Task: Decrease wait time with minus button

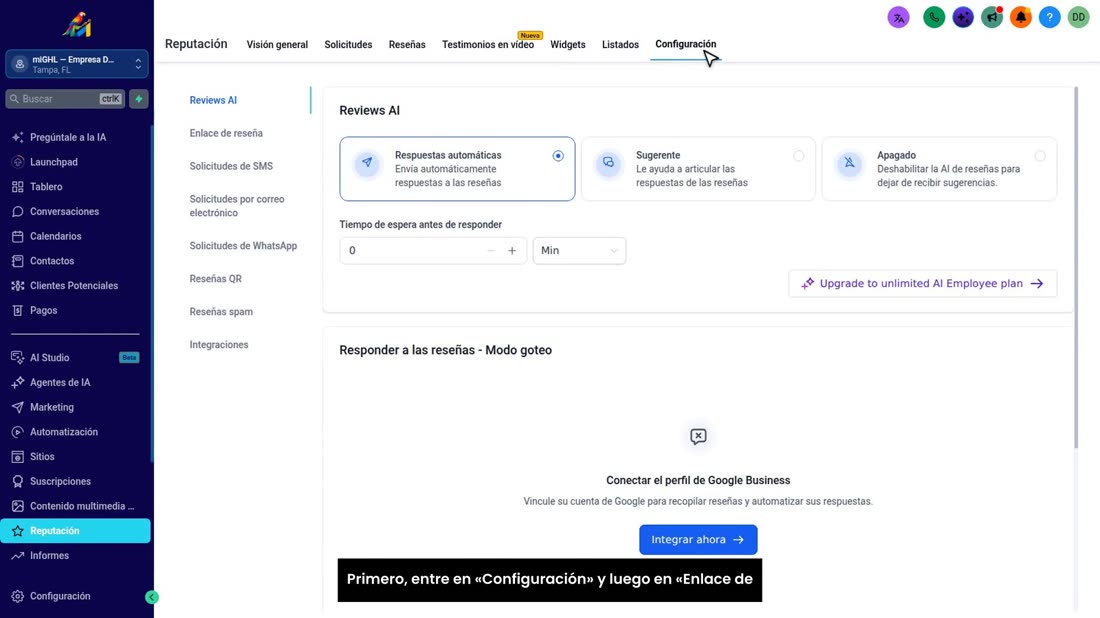Action: (x=491, y=250)
